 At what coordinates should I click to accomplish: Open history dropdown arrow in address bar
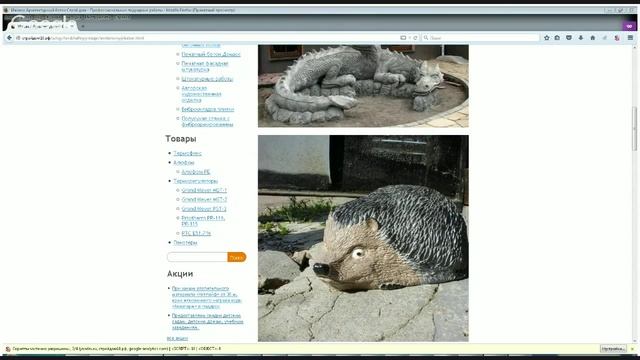click(410, 38)
